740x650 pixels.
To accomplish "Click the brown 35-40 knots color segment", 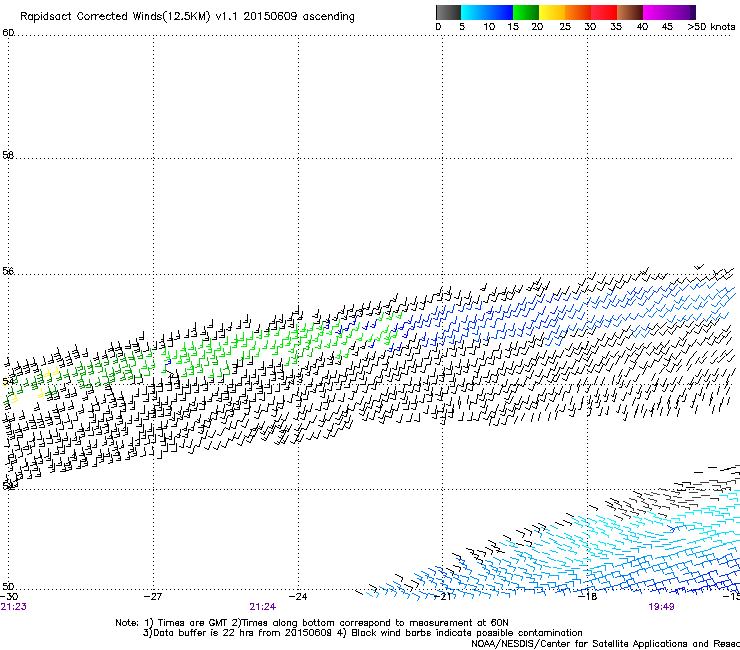I will (630, 12).
